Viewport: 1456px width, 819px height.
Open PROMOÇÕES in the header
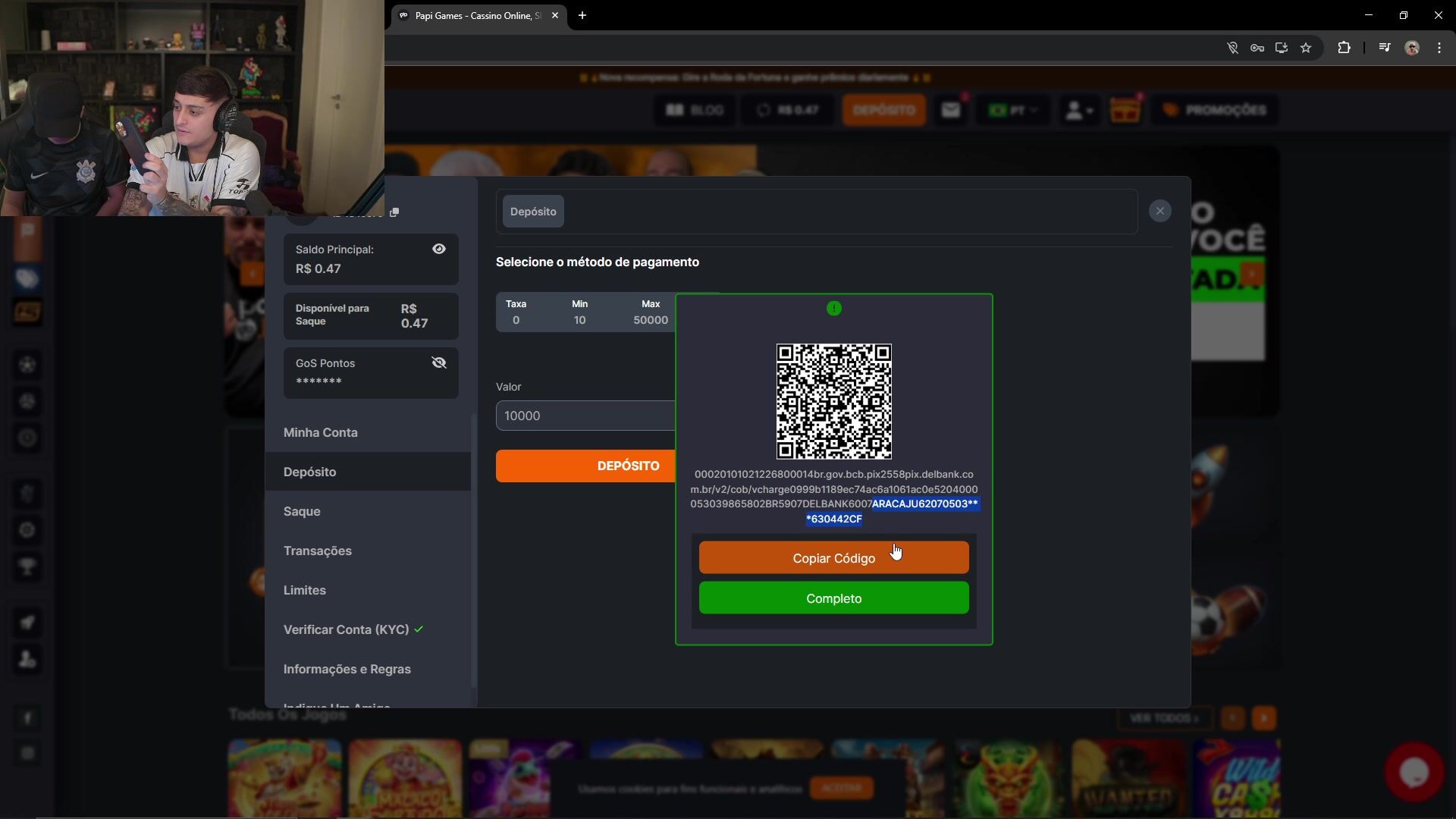pyautogui.click(x=1214, y=110)
